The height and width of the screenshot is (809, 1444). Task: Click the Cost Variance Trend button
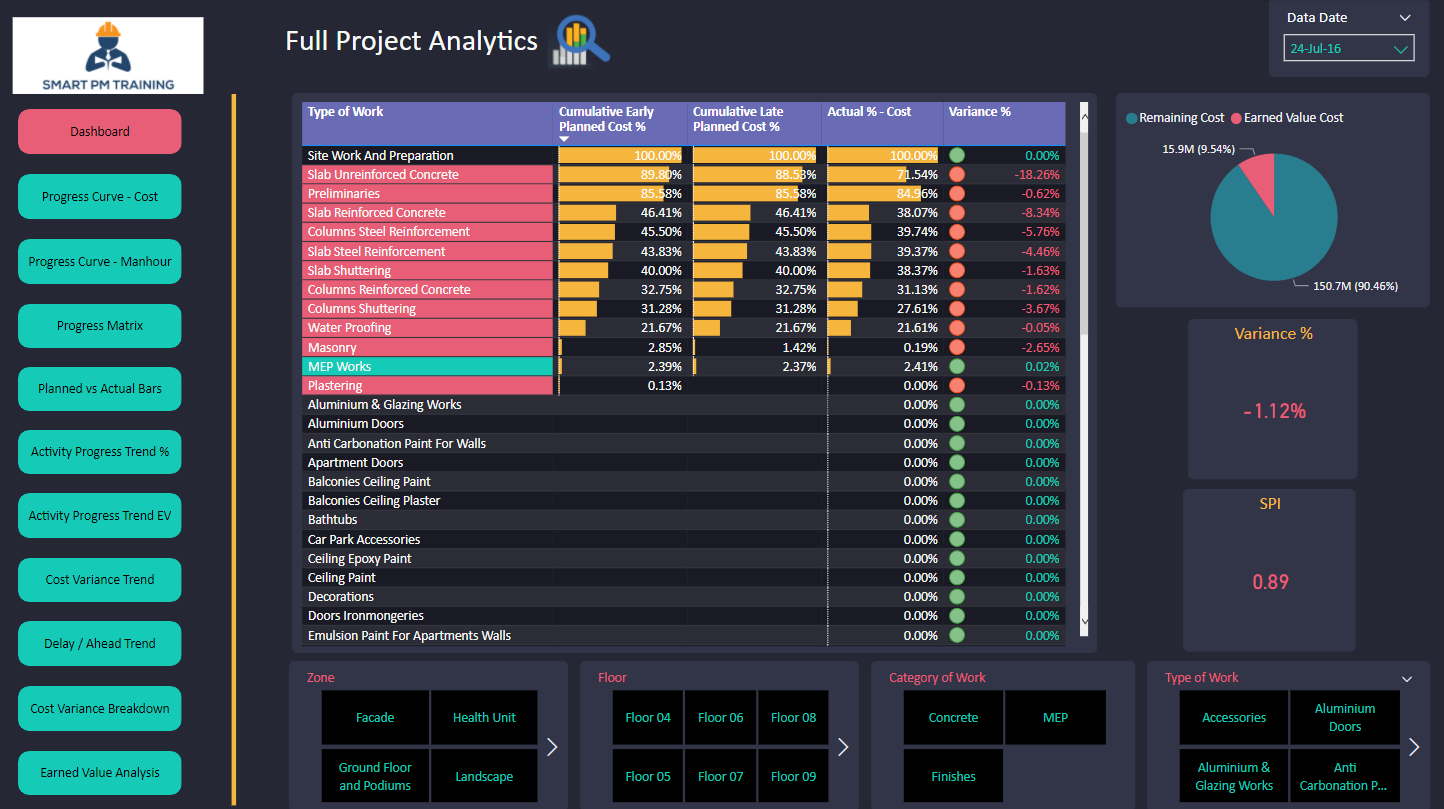(x=99, y=580)
